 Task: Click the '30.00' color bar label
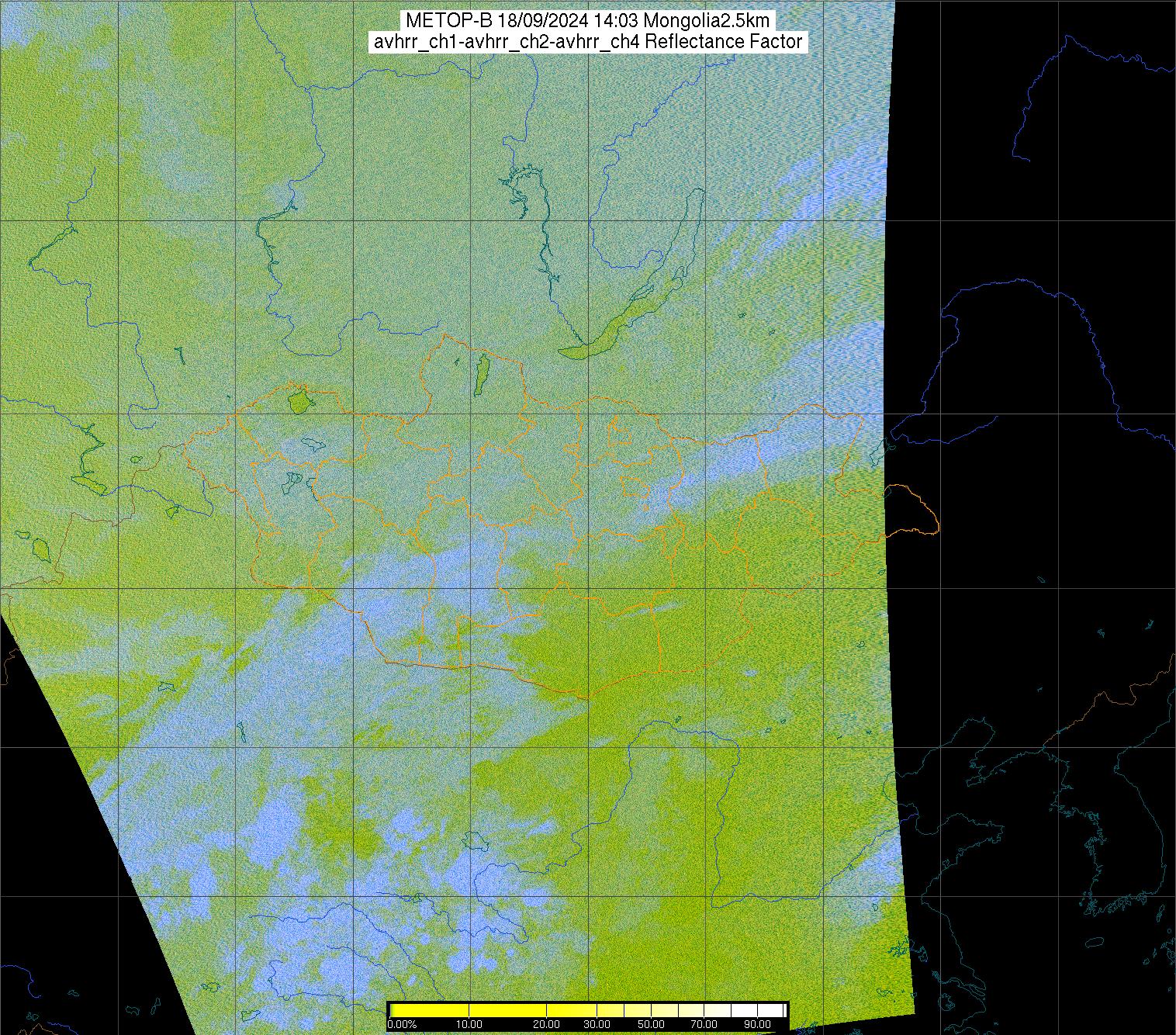(x=596, y=1026)
